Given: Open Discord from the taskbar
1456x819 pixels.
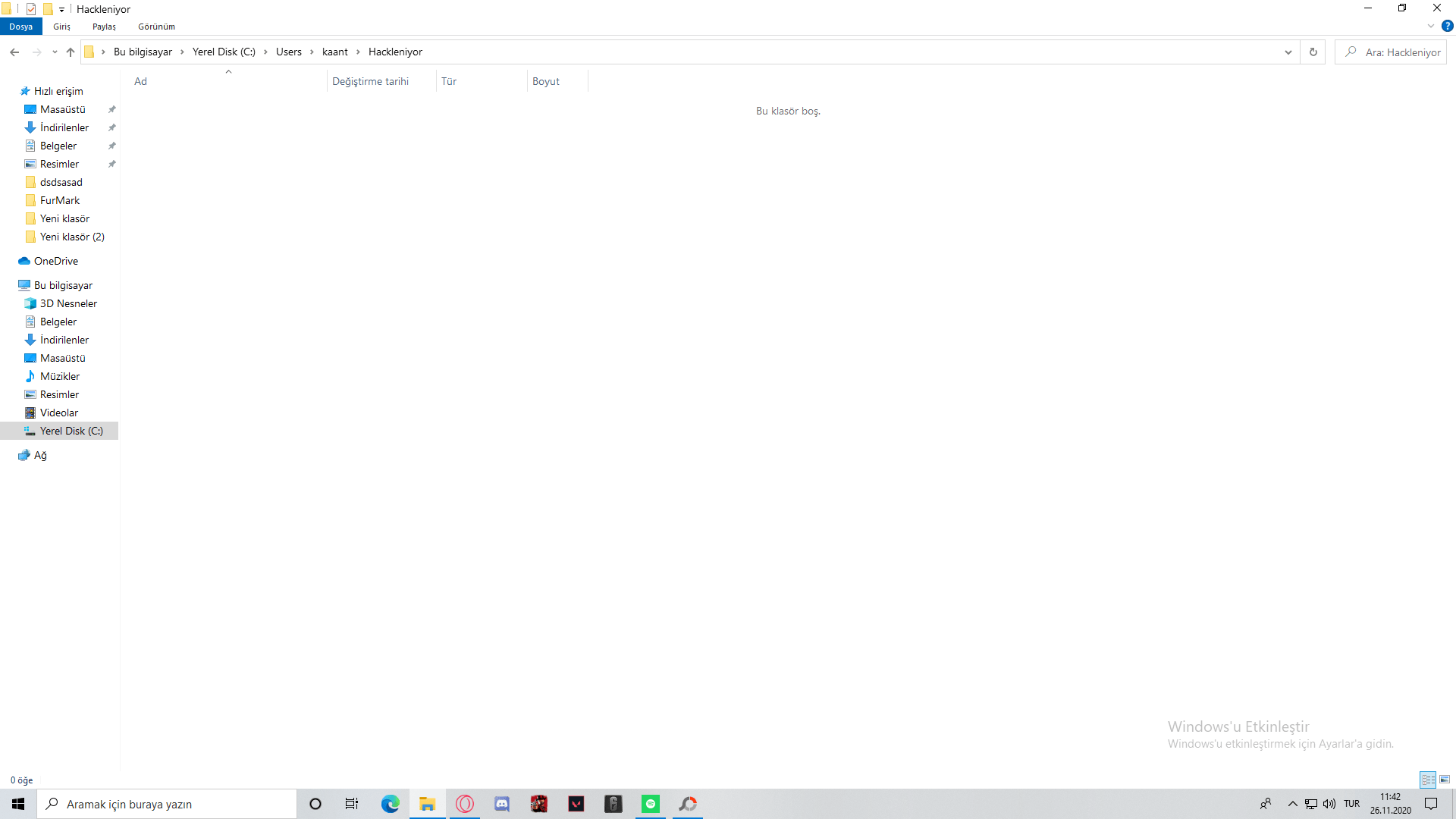Looking at the screenshot, I should [502, 804].
